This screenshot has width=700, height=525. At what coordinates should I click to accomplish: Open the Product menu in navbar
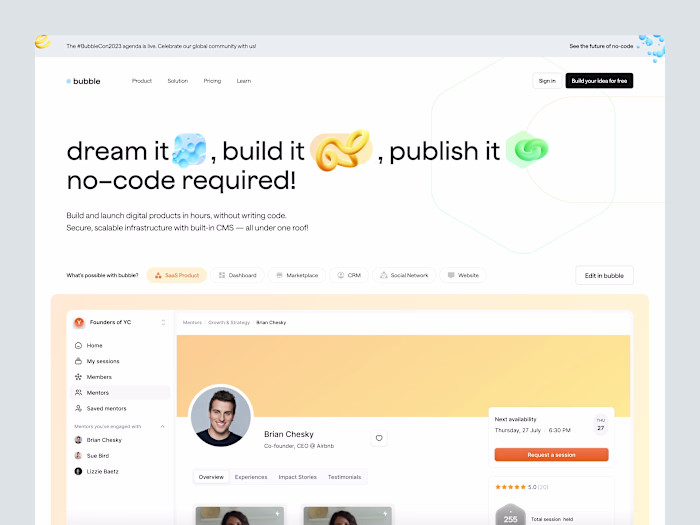[x=142, y=81]
